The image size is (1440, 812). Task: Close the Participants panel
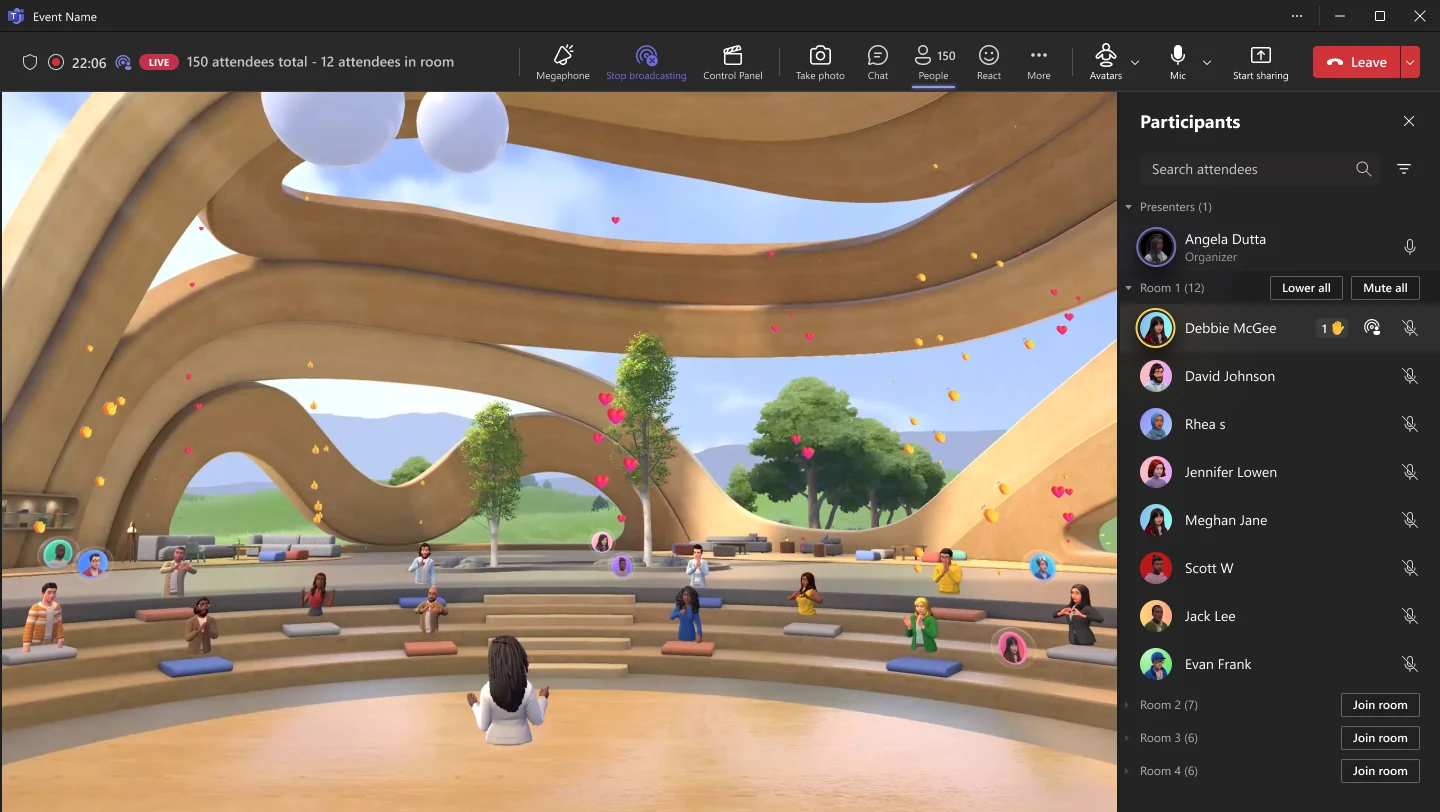point(1409,121)
